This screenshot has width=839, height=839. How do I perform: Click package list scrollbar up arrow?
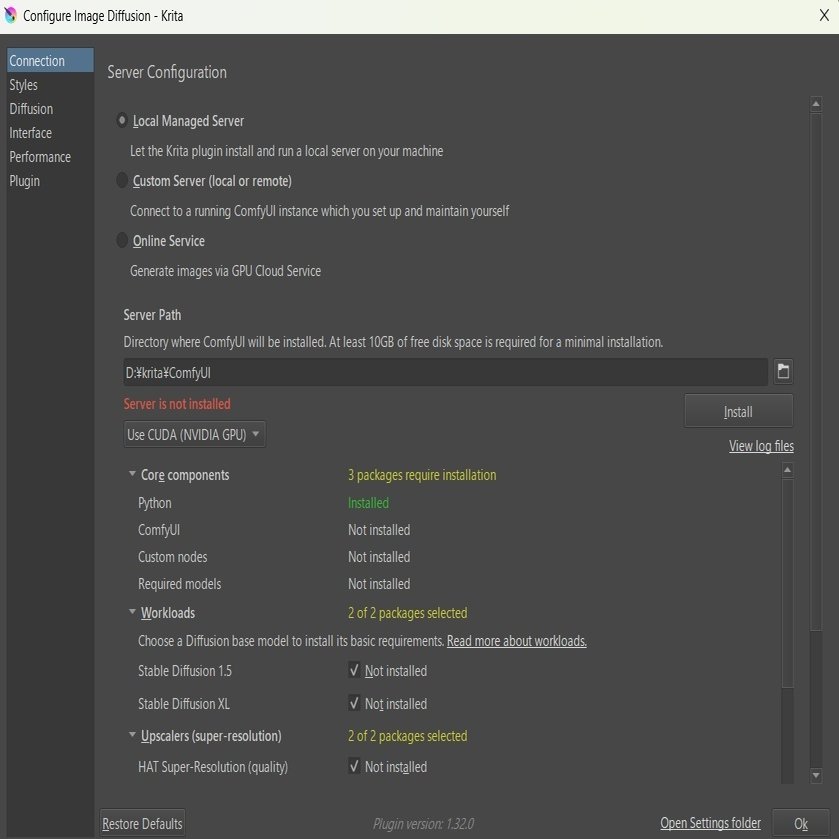(x=787, y=470)
